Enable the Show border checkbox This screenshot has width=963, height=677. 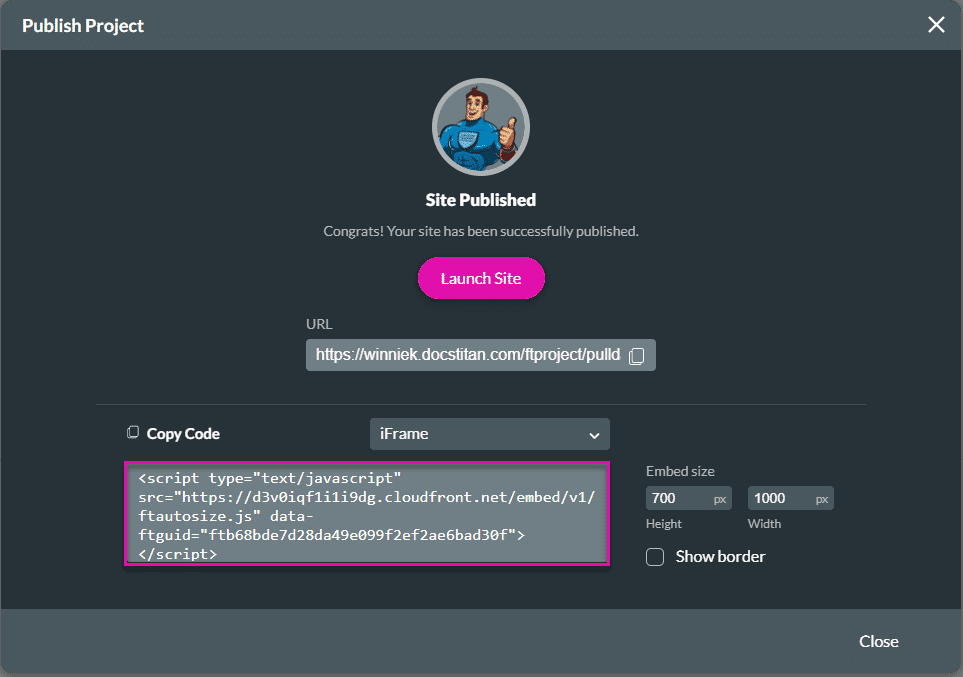655,556
